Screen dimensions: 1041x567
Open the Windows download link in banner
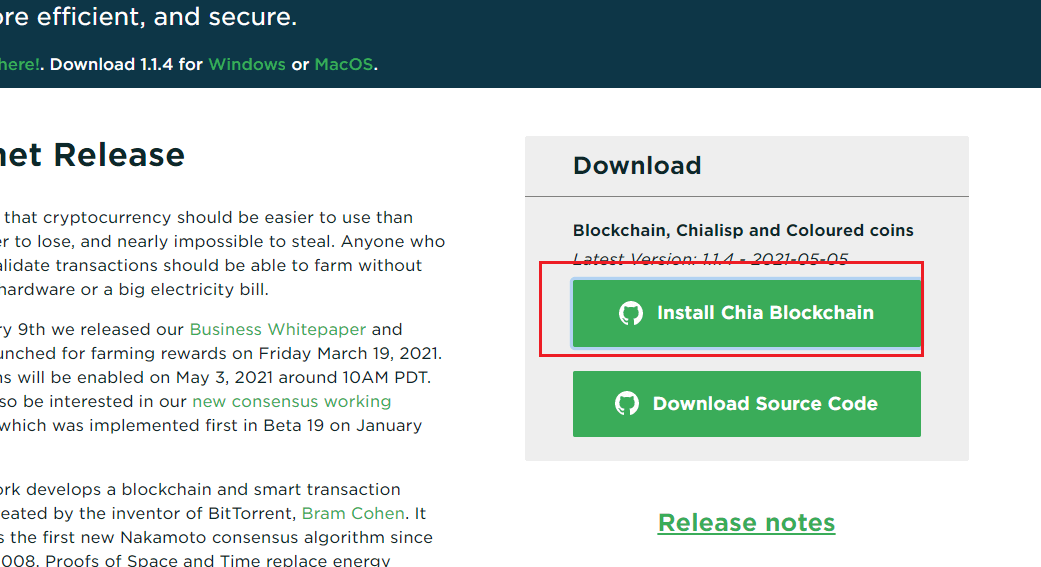coord(247,64)
